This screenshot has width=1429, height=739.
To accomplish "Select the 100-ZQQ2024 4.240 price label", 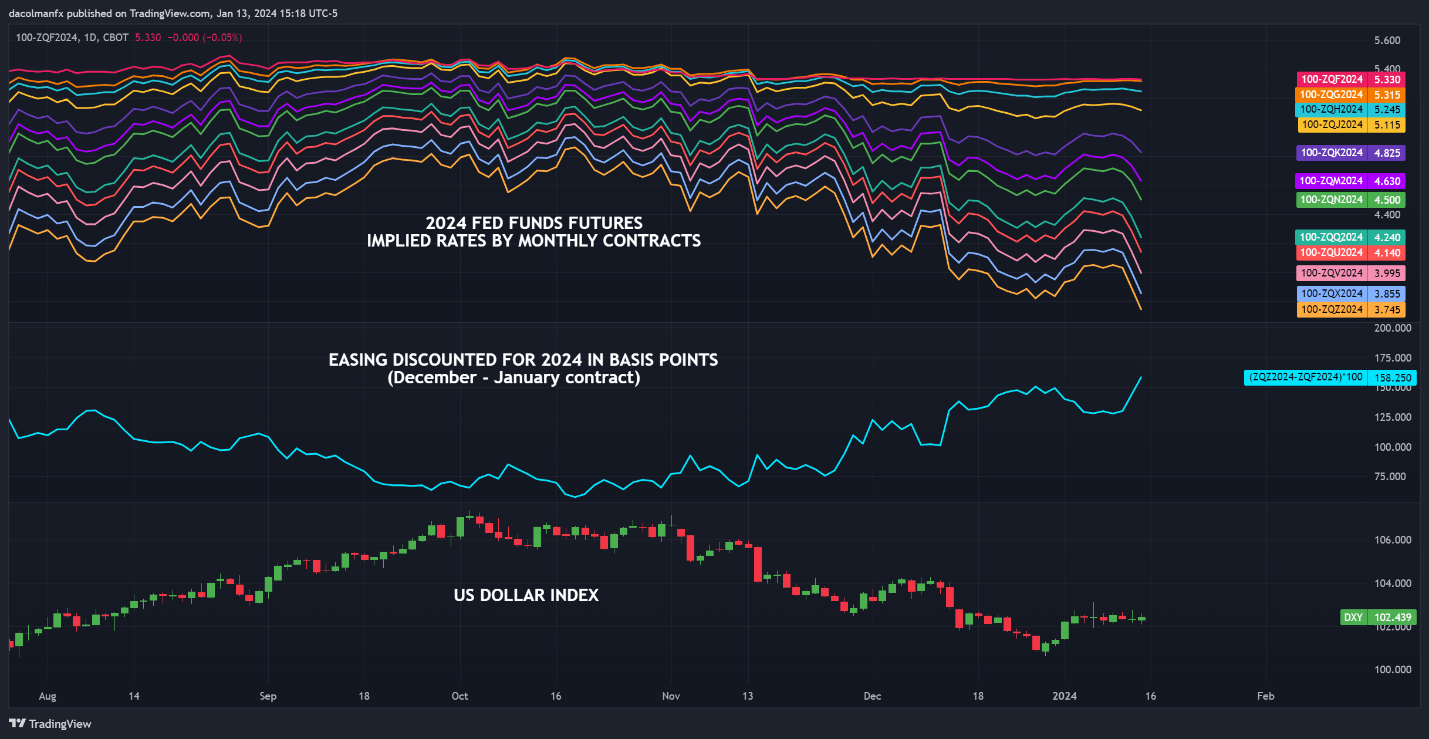I will [x=1351, y=237].
